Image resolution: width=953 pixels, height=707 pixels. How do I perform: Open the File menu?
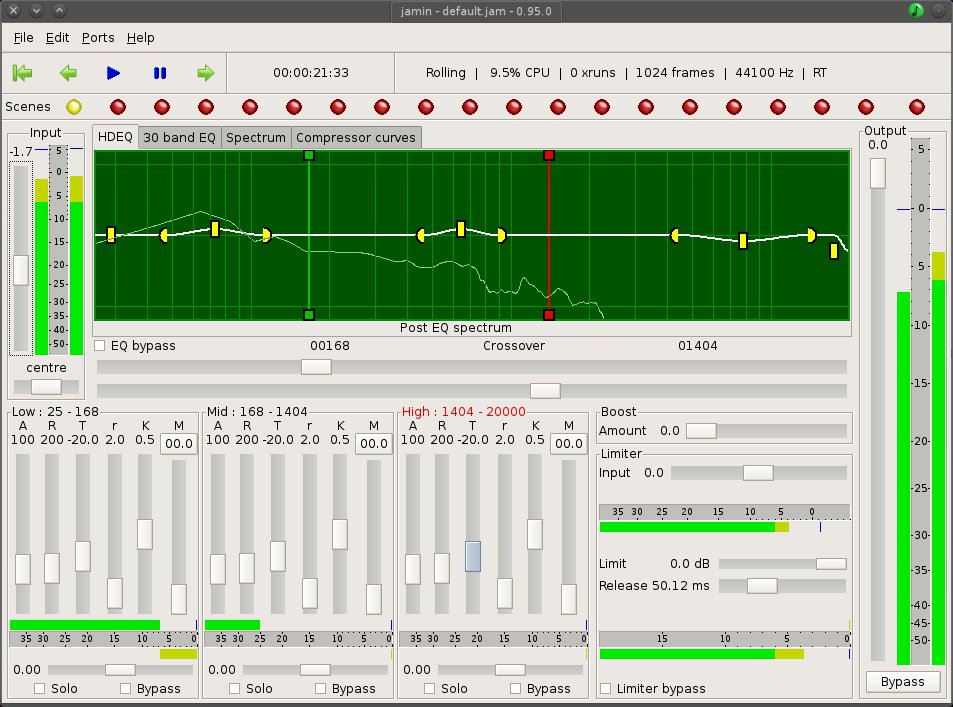point(24,38)
